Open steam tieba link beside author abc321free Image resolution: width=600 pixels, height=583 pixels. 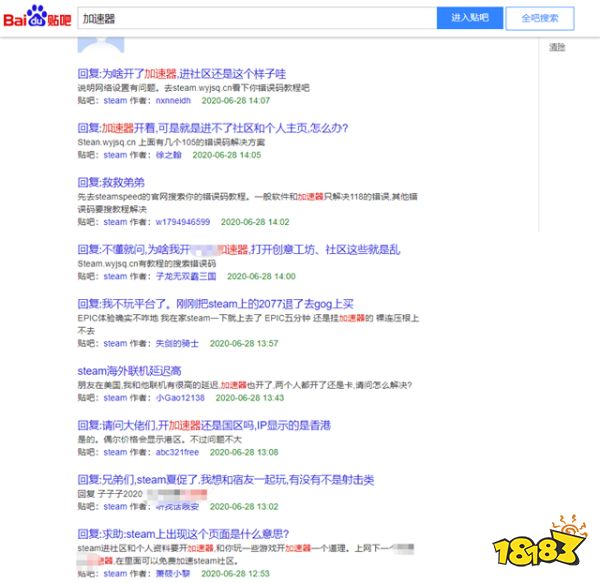pyautogui.click(x=115, y=452)
